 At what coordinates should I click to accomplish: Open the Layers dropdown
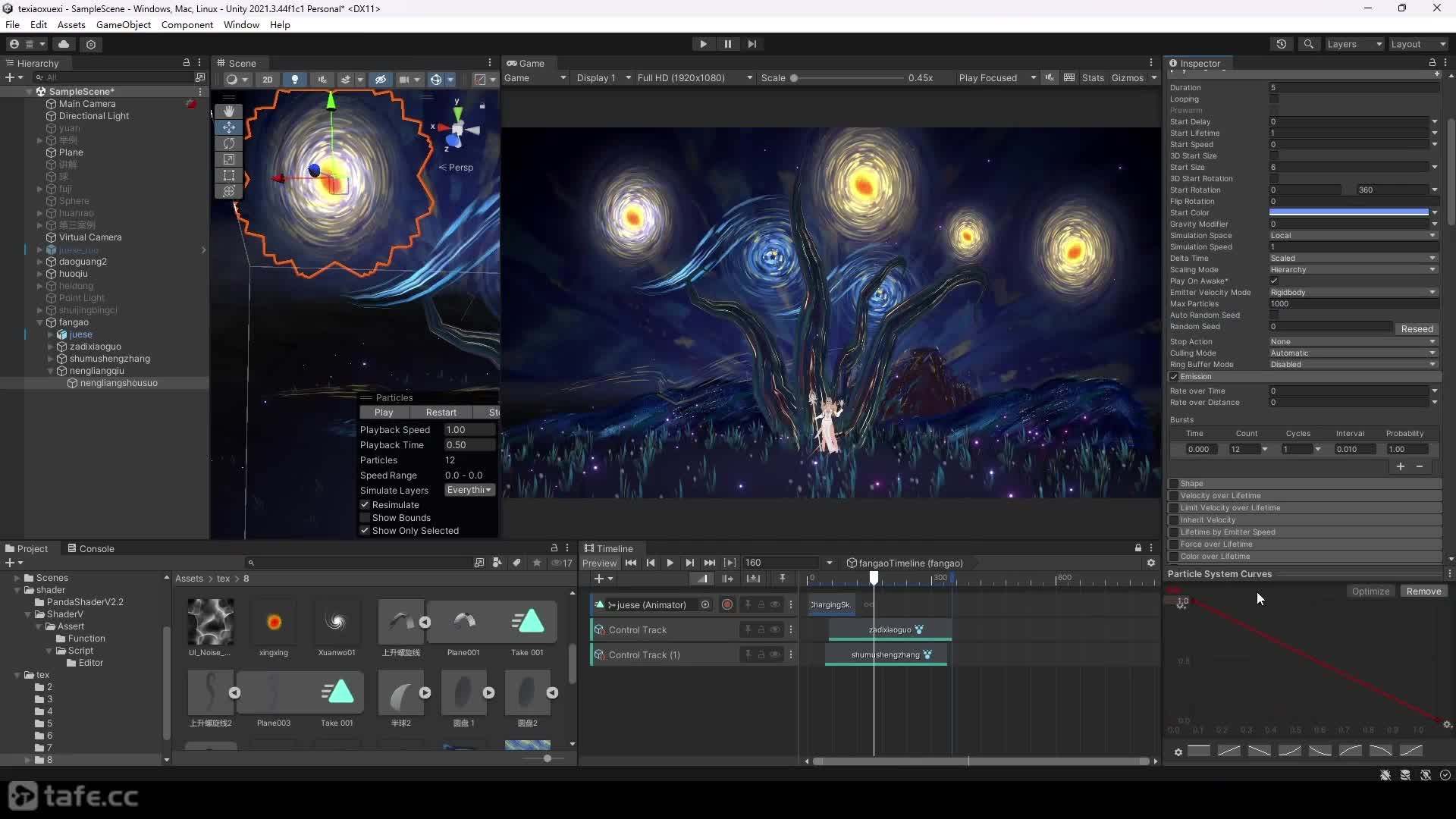tap(1354, 44)
